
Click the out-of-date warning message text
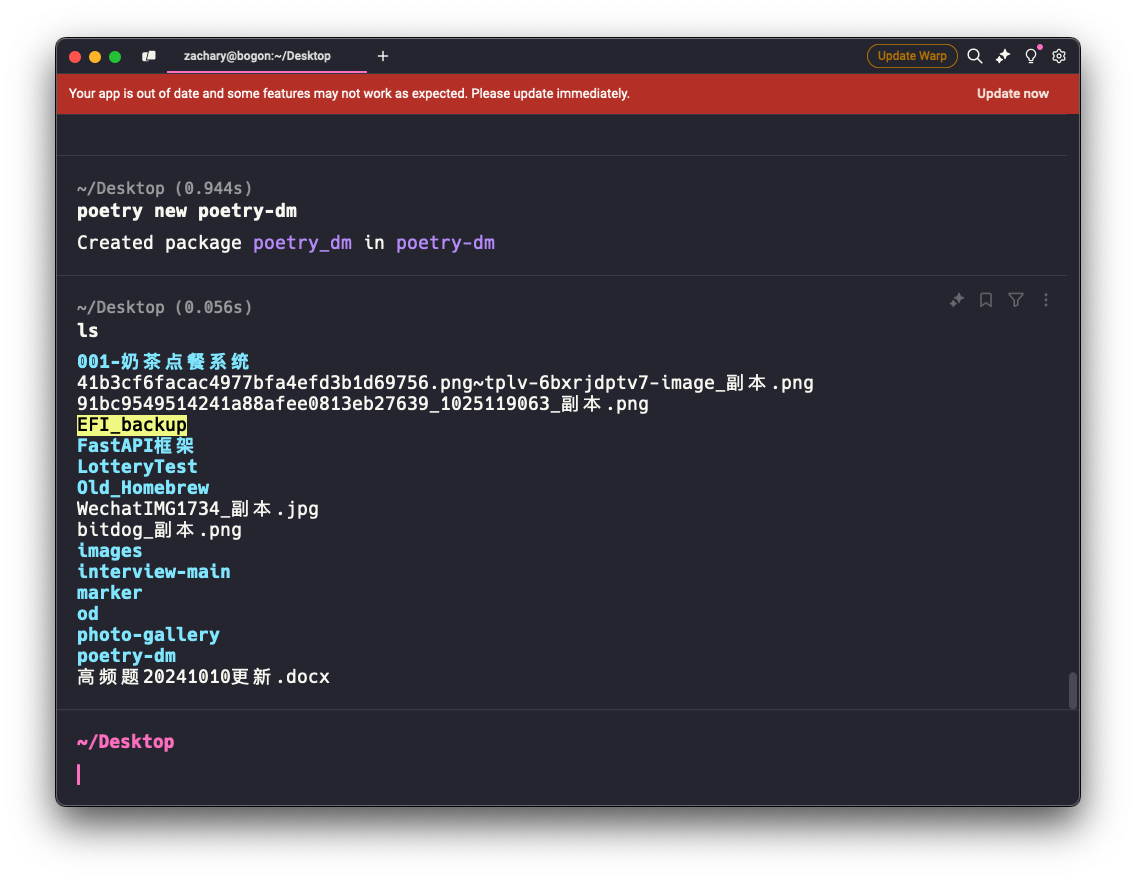[349, 93]
